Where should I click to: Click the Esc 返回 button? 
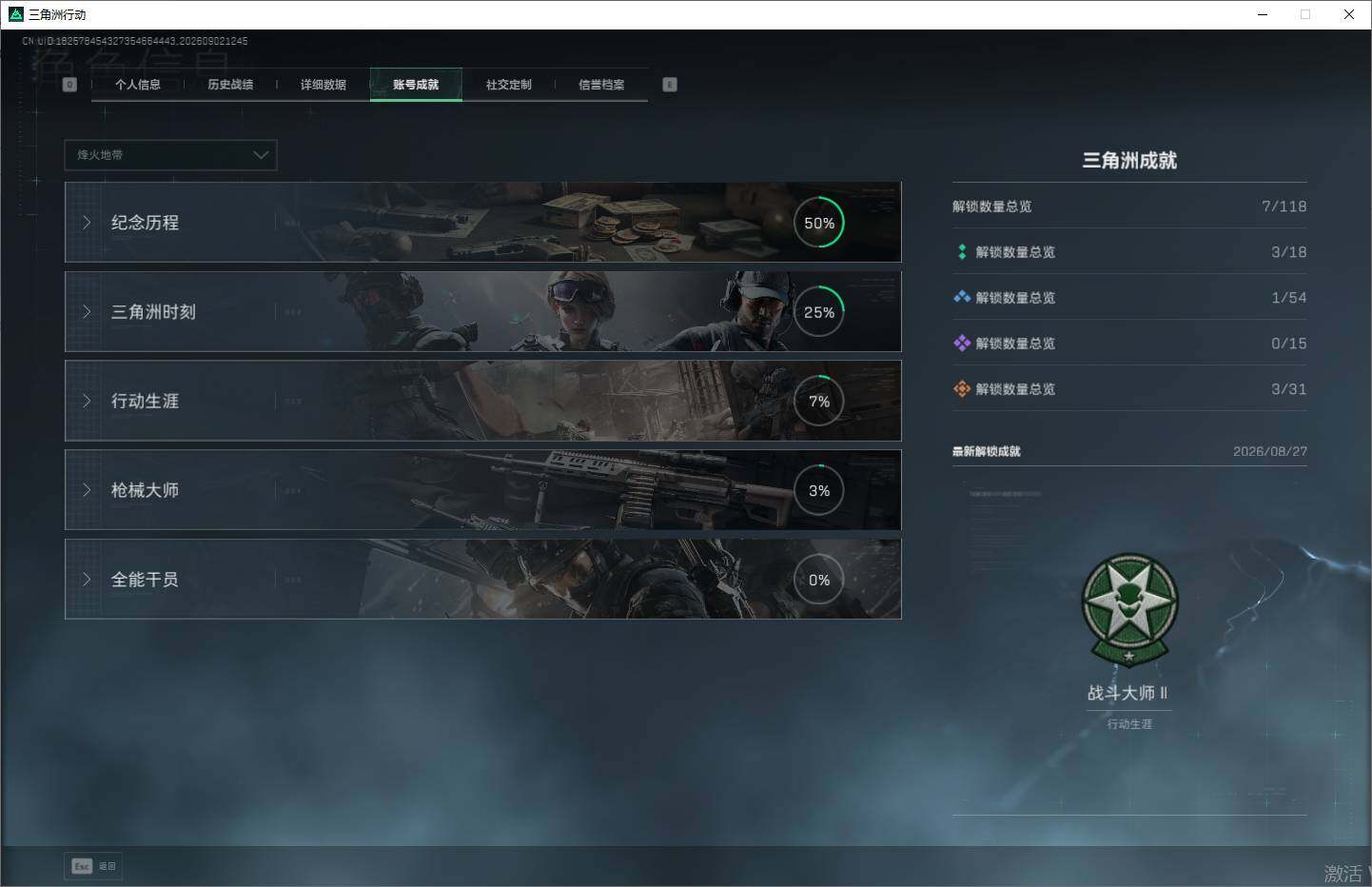click(94, 866)
